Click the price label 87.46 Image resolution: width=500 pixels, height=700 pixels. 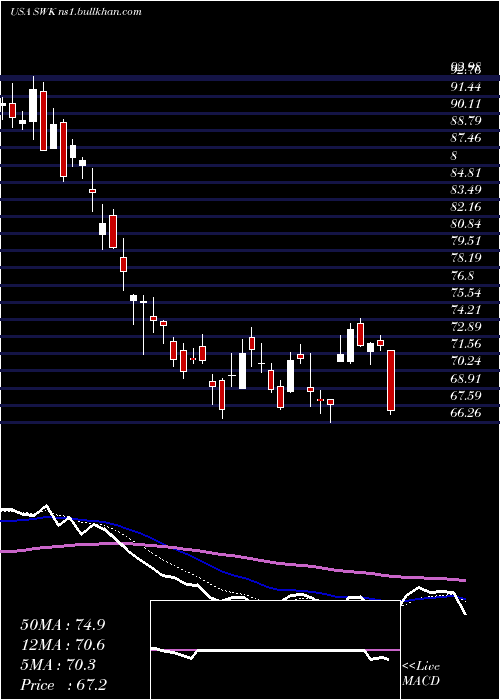[466, 138]
